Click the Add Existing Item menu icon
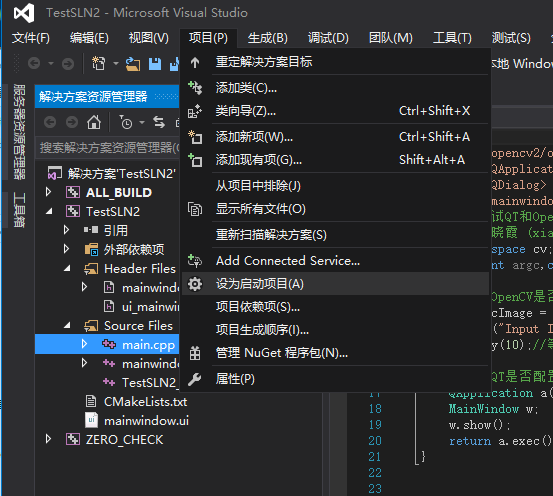Image resolution: width=553 pixels, height=496 pixels. click(195, 160)
